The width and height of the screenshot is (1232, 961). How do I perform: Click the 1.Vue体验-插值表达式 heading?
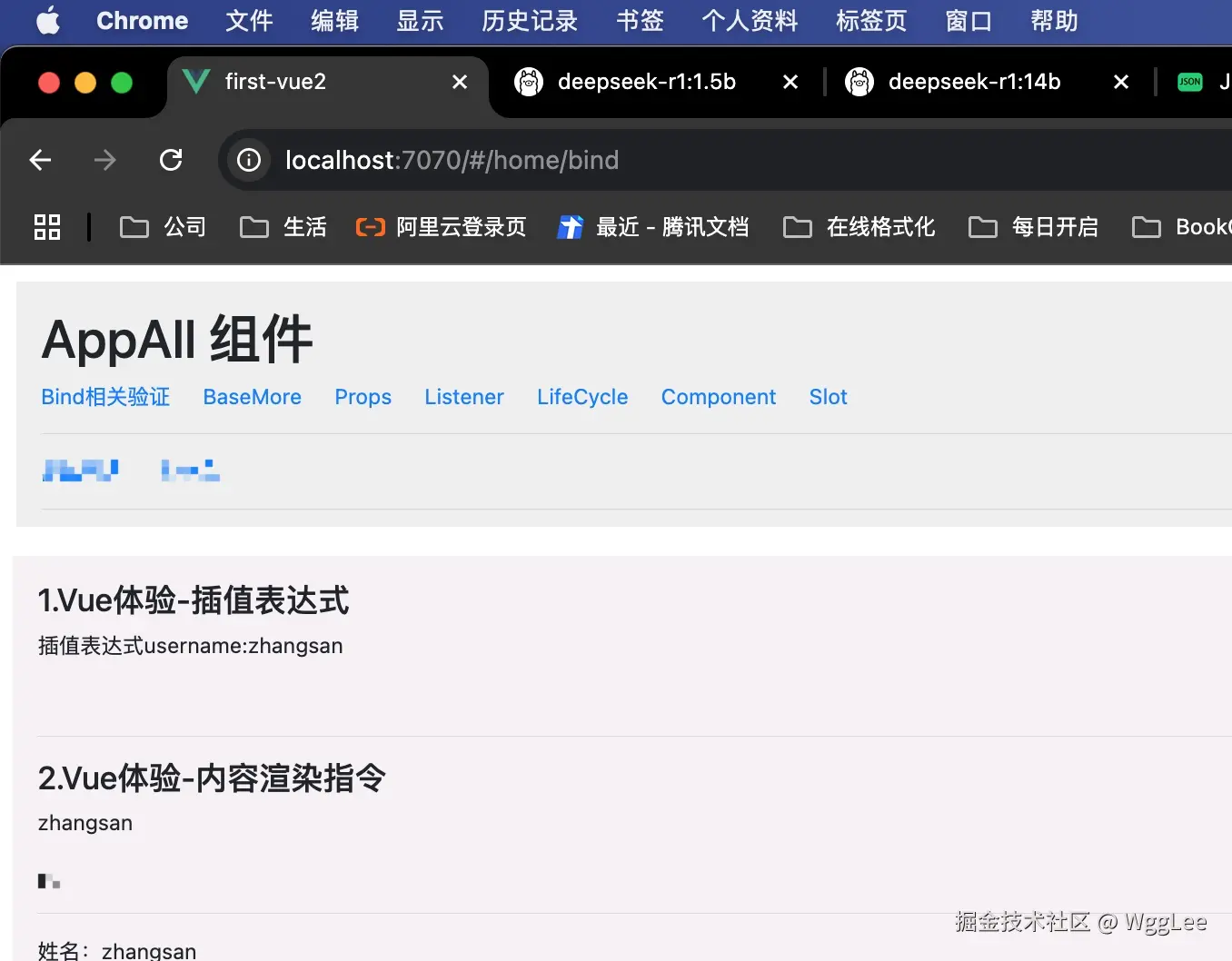(194, 600)
